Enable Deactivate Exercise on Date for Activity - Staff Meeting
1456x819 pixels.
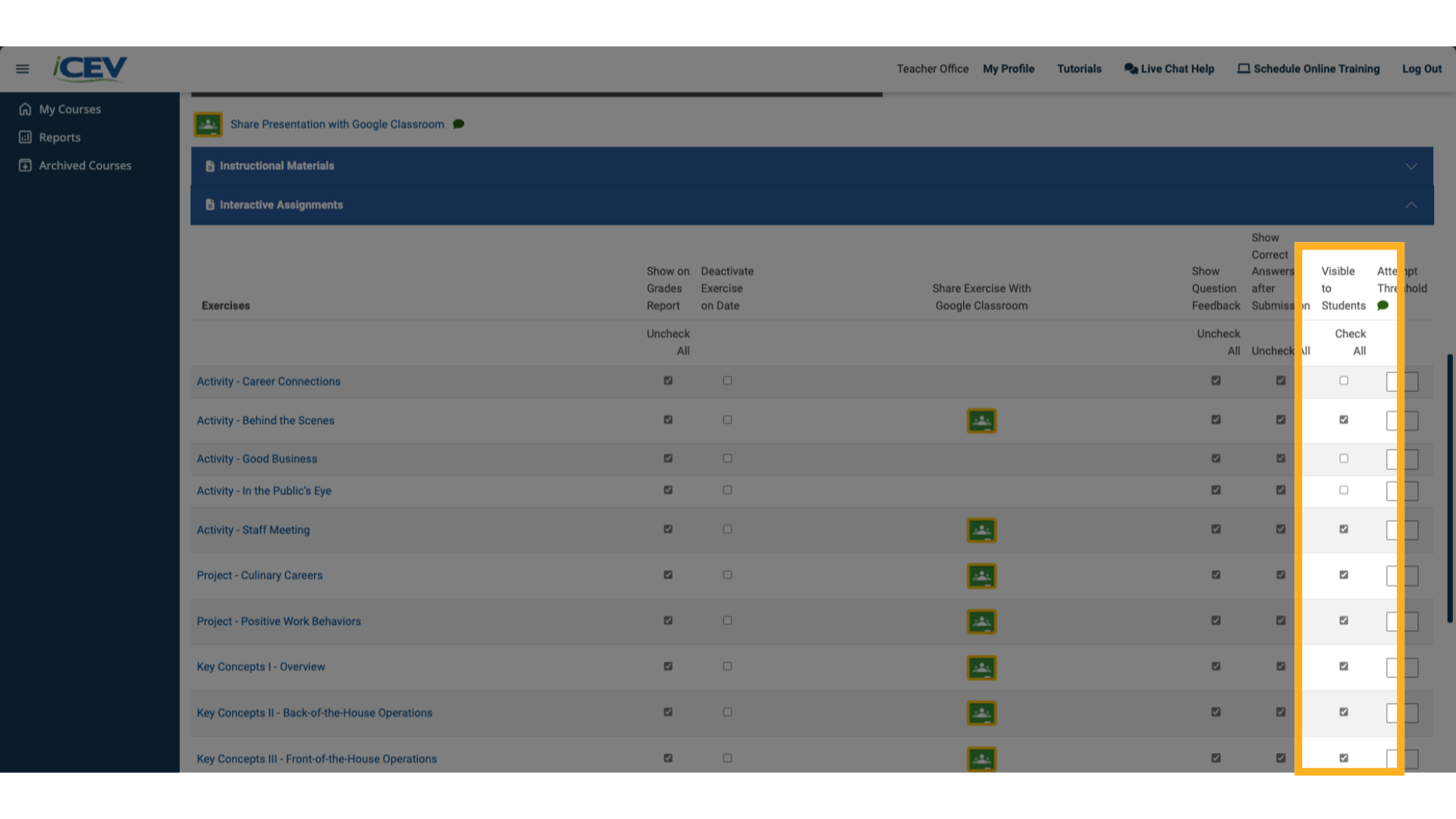click(x=726, y=529)
